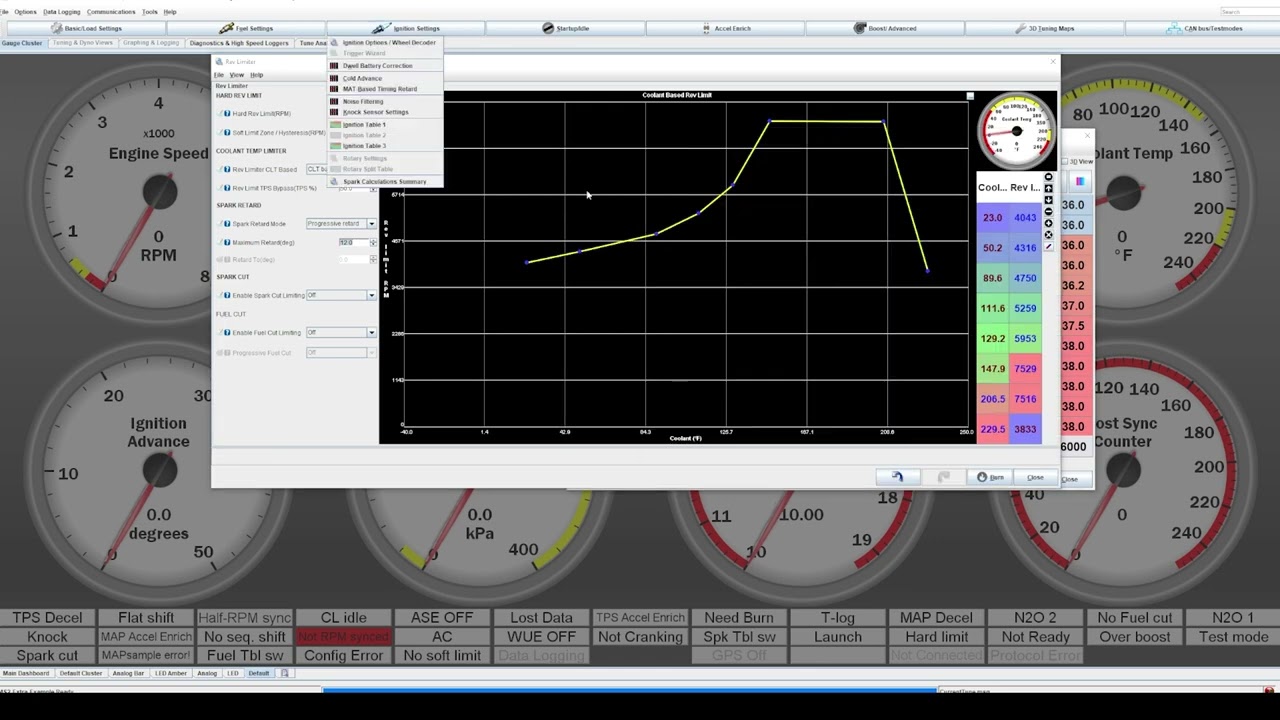
Task: Open help icon for Maximum Retard(deg)
Action: 227,242
